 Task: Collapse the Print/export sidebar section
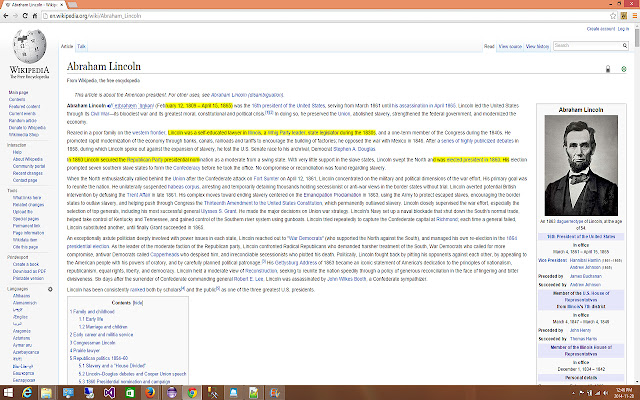pyautogui.click(x=18, y=257)
